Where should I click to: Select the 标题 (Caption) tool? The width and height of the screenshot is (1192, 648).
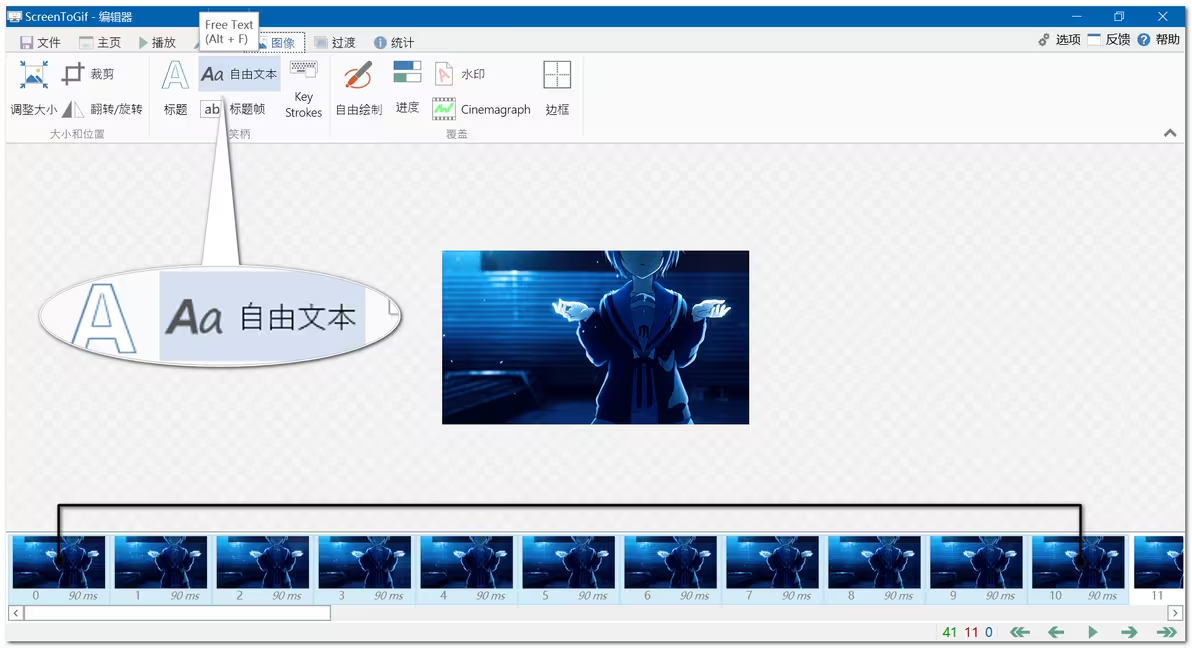pos(175,88)
